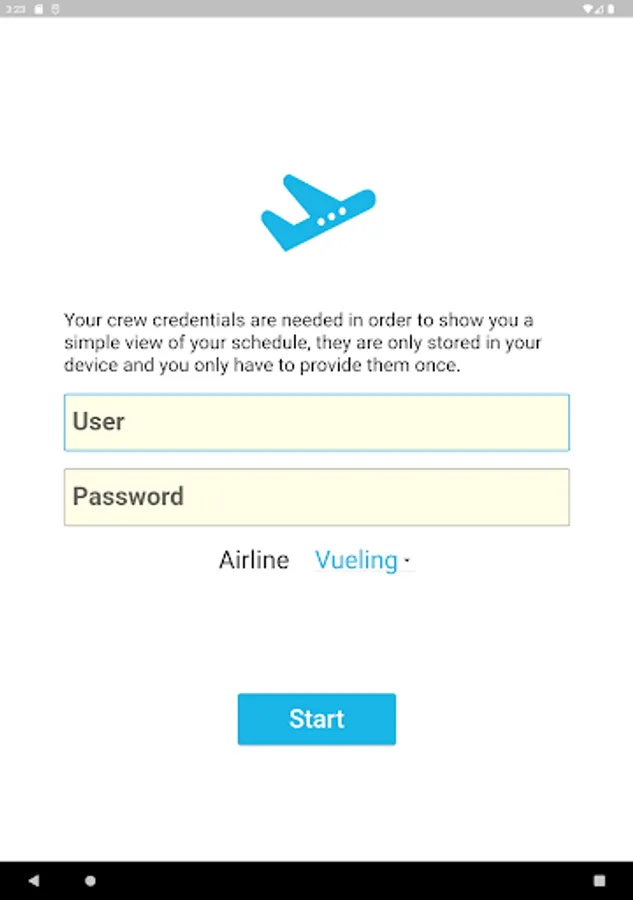The height and width of the screenshot is (900, 633).
Task: Click the small arrow beside Vueling
Action: (406, 562)
